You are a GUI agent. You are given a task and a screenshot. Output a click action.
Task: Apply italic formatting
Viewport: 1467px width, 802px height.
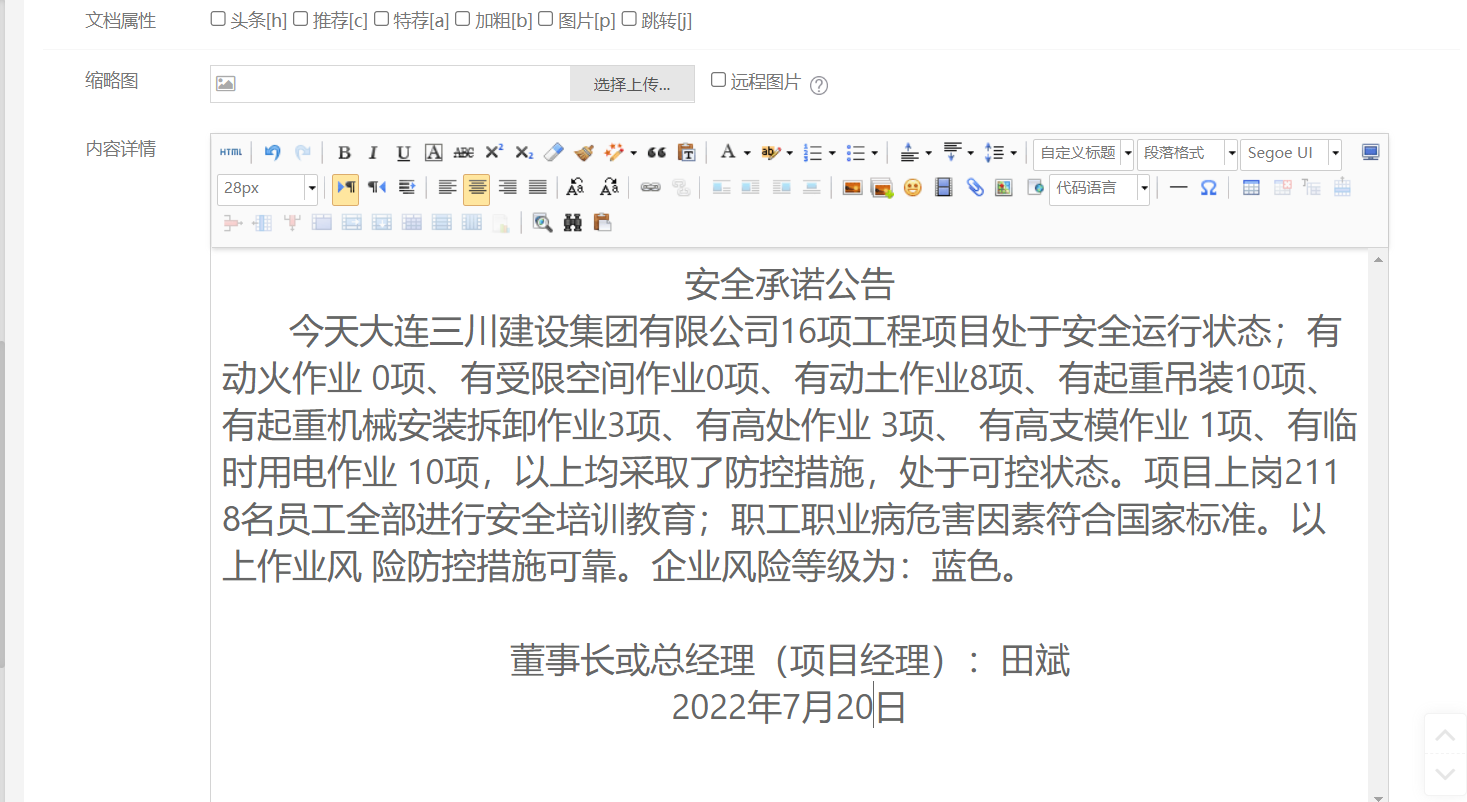click(x=373, y=153)
